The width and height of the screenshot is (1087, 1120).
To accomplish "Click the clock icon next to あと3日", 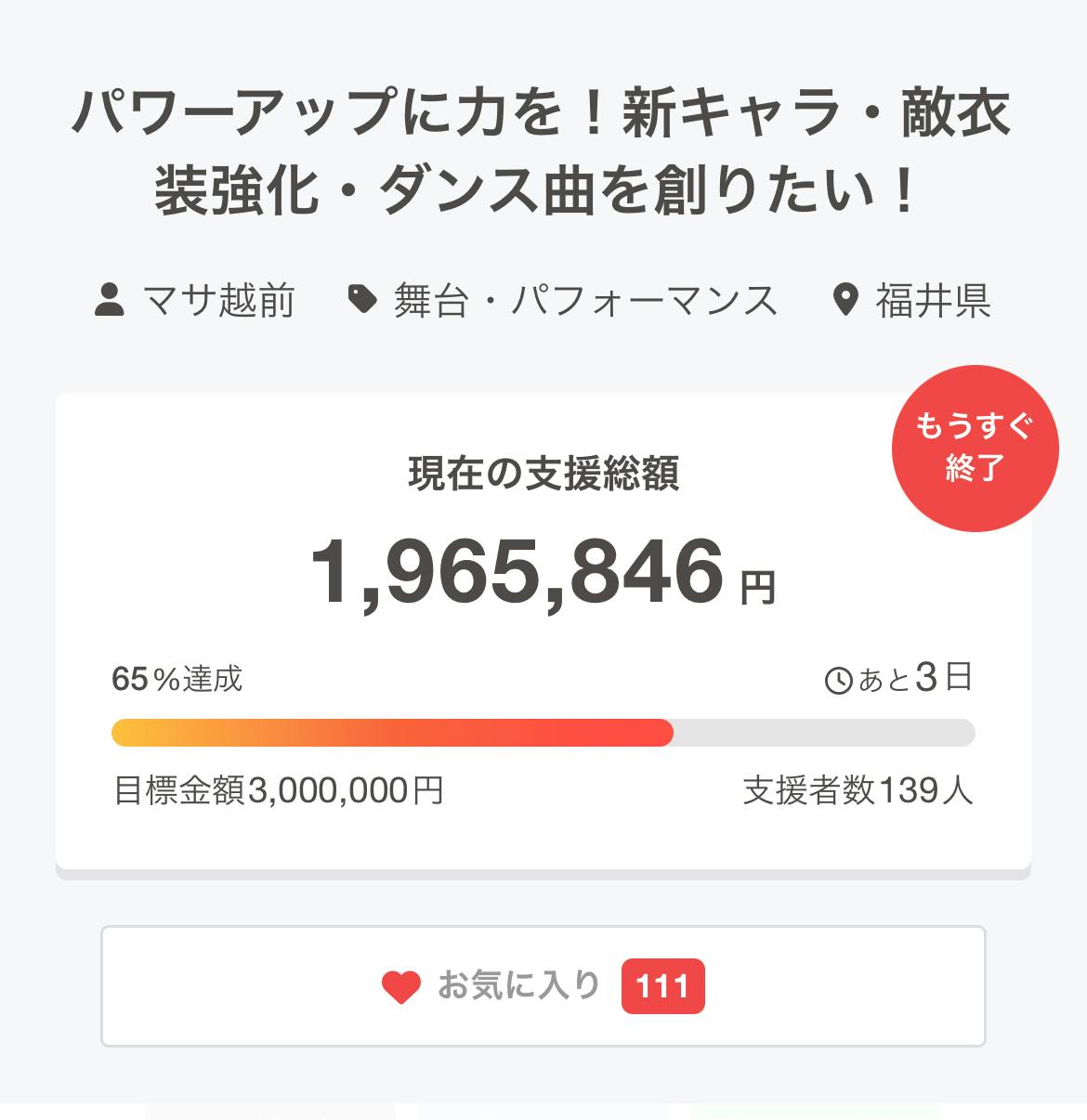I will coord(838,681).
